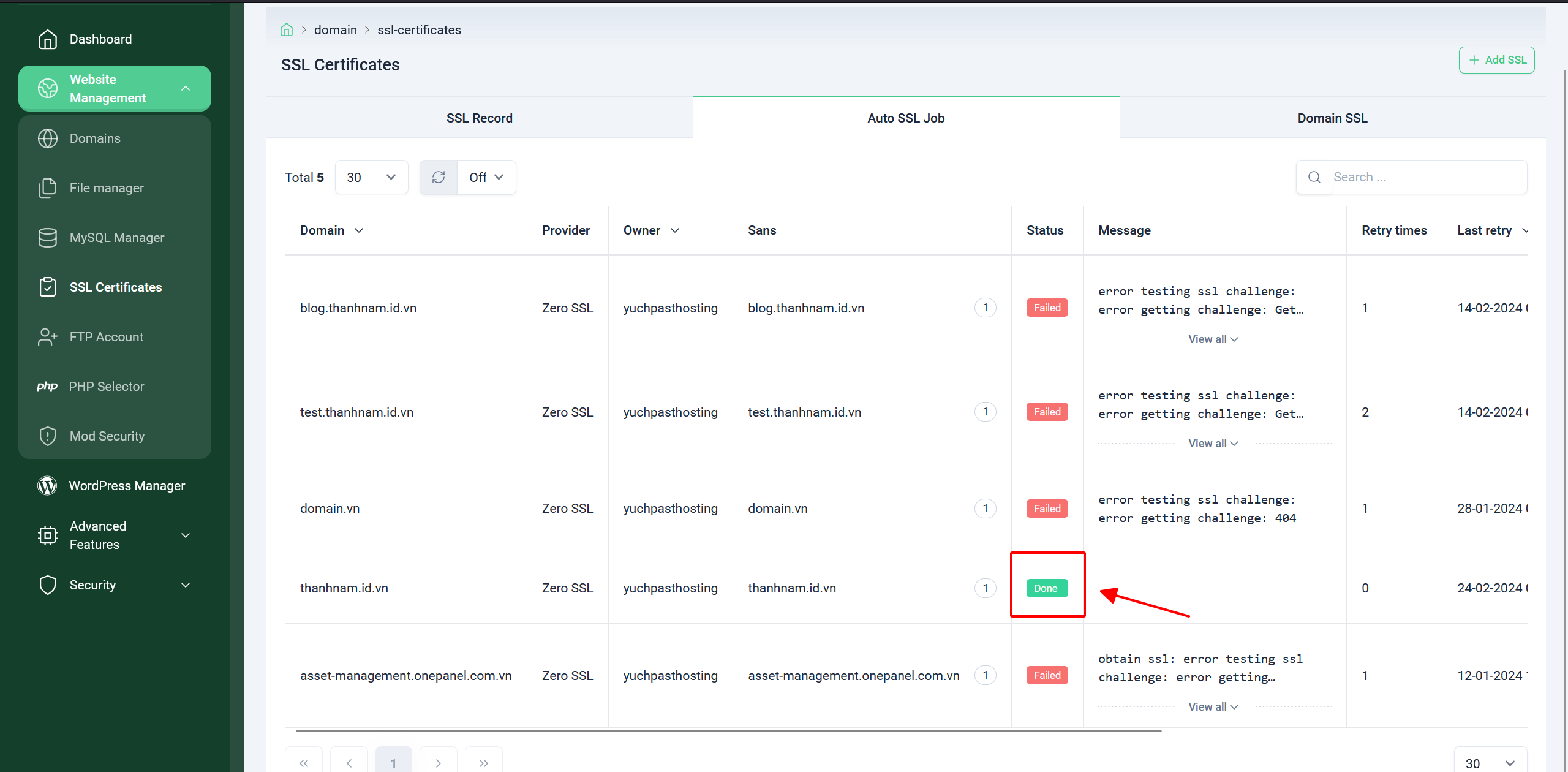Screen dimensions: 1568x772
Task: Click the Domains globe icon
Action: (48, 138)
